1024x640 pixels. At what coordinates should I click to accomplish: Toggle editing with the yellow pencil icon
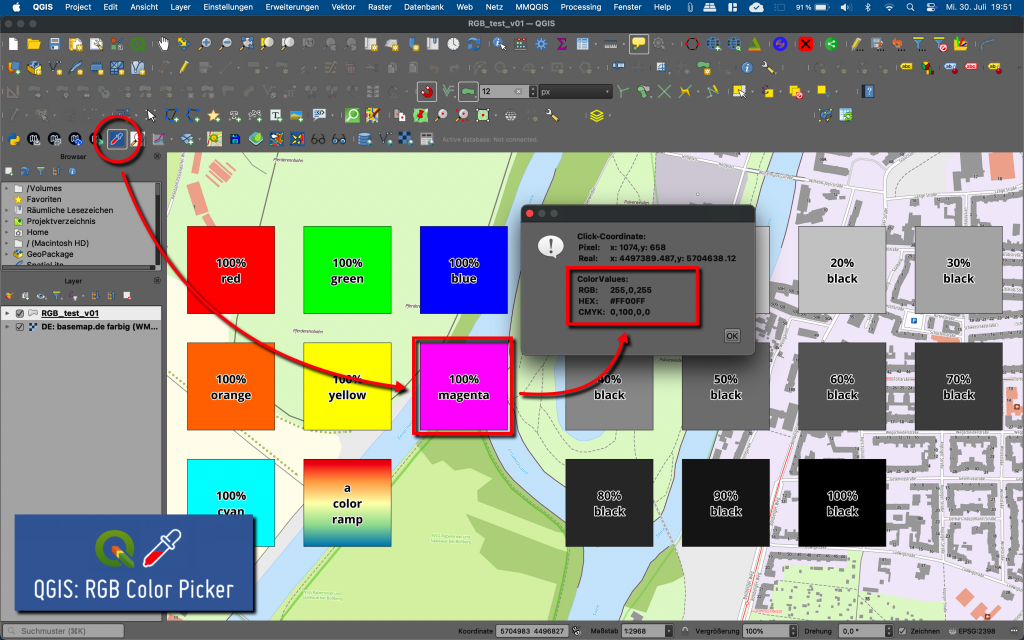184,67
